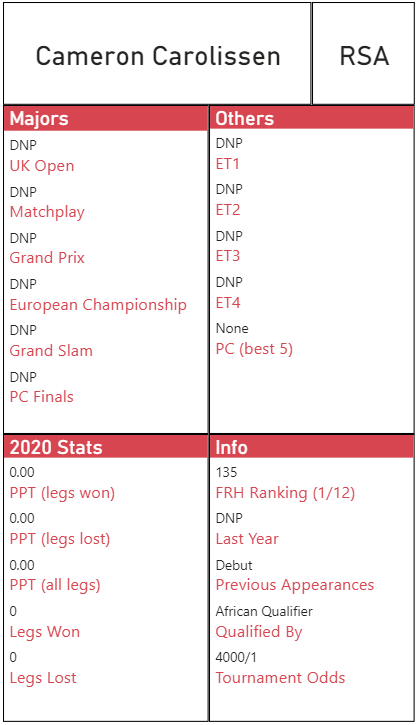Click the Tournament Odds label
This screenshot has height=725, width=418.
pos(281,678)
